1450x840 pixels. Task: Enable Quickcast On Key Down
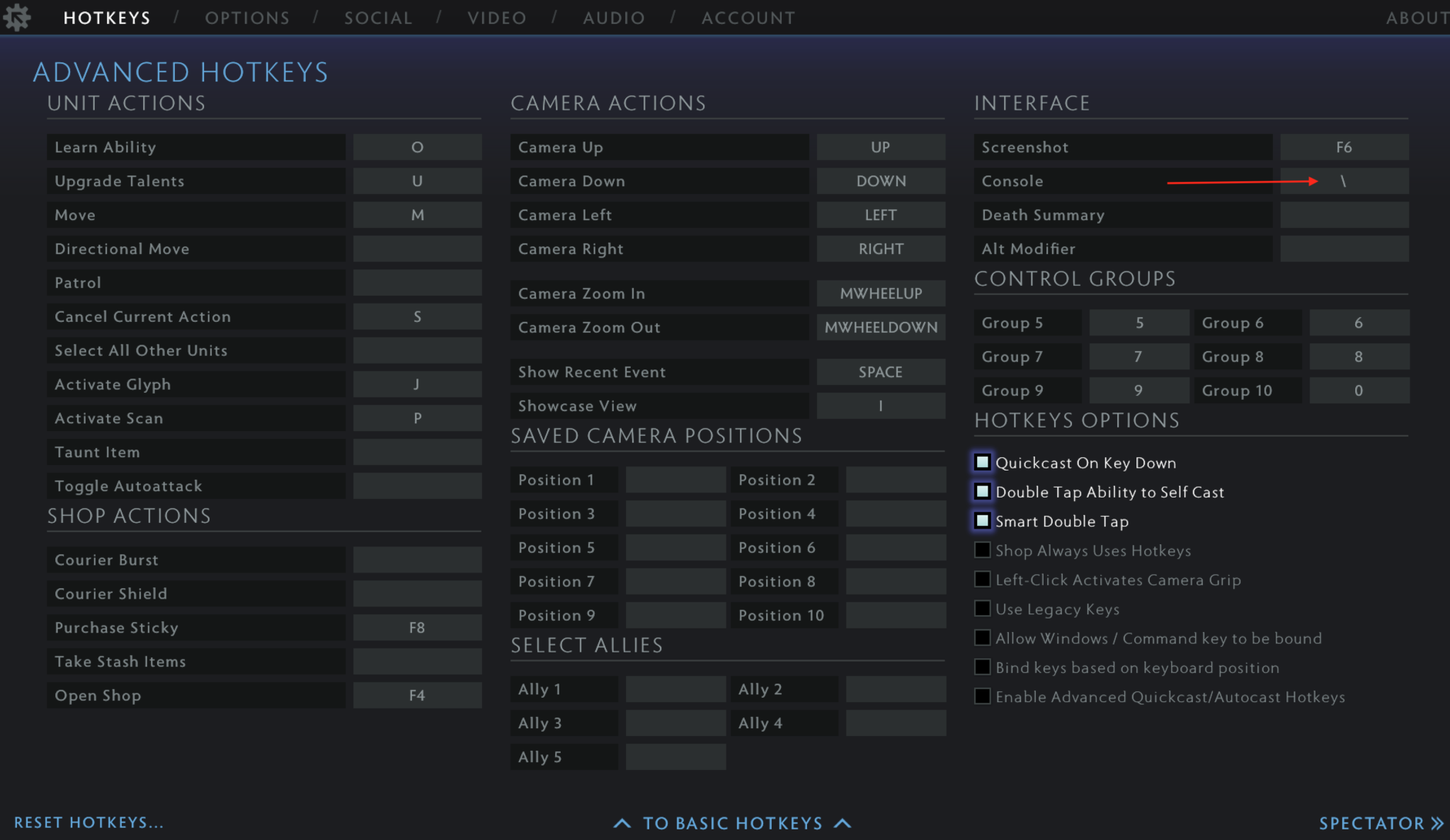(983, 462)
